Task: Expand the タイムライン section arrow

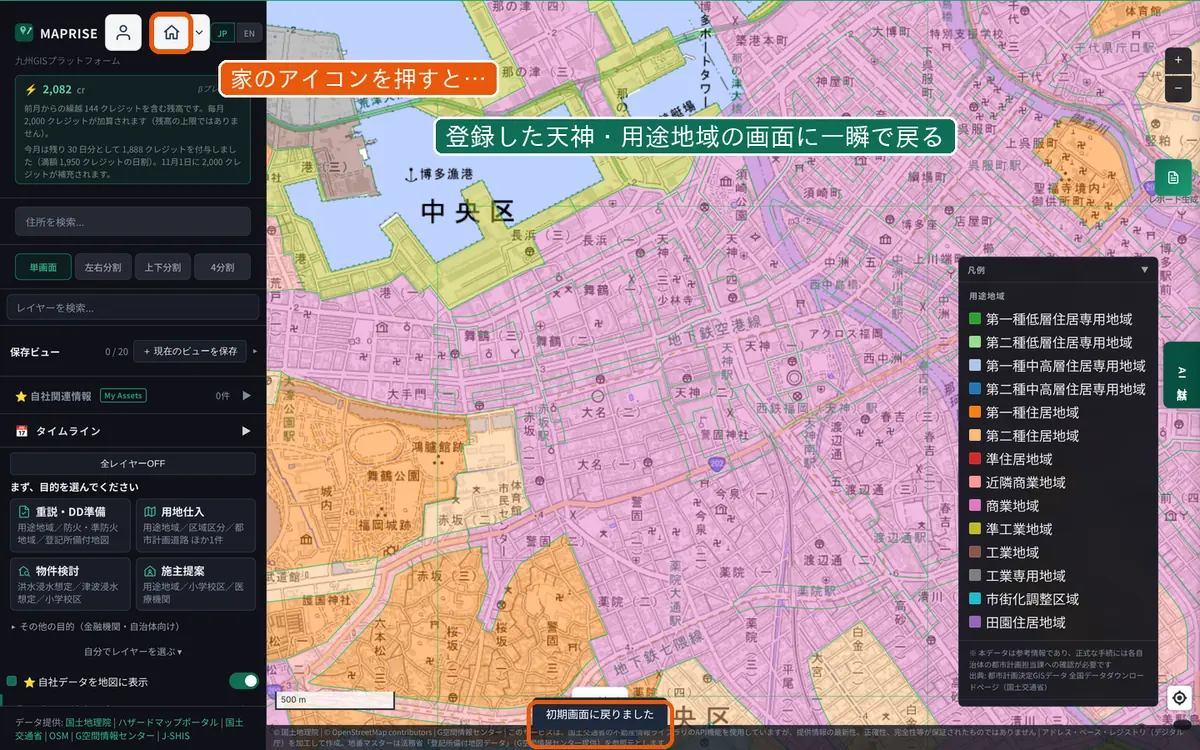Action: [246, 431]
